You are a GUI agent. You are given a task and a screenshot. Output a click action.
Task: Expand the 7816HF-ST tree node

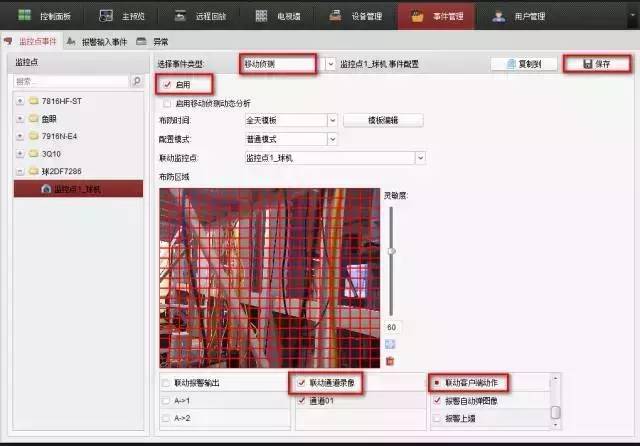tap(20, 101)
